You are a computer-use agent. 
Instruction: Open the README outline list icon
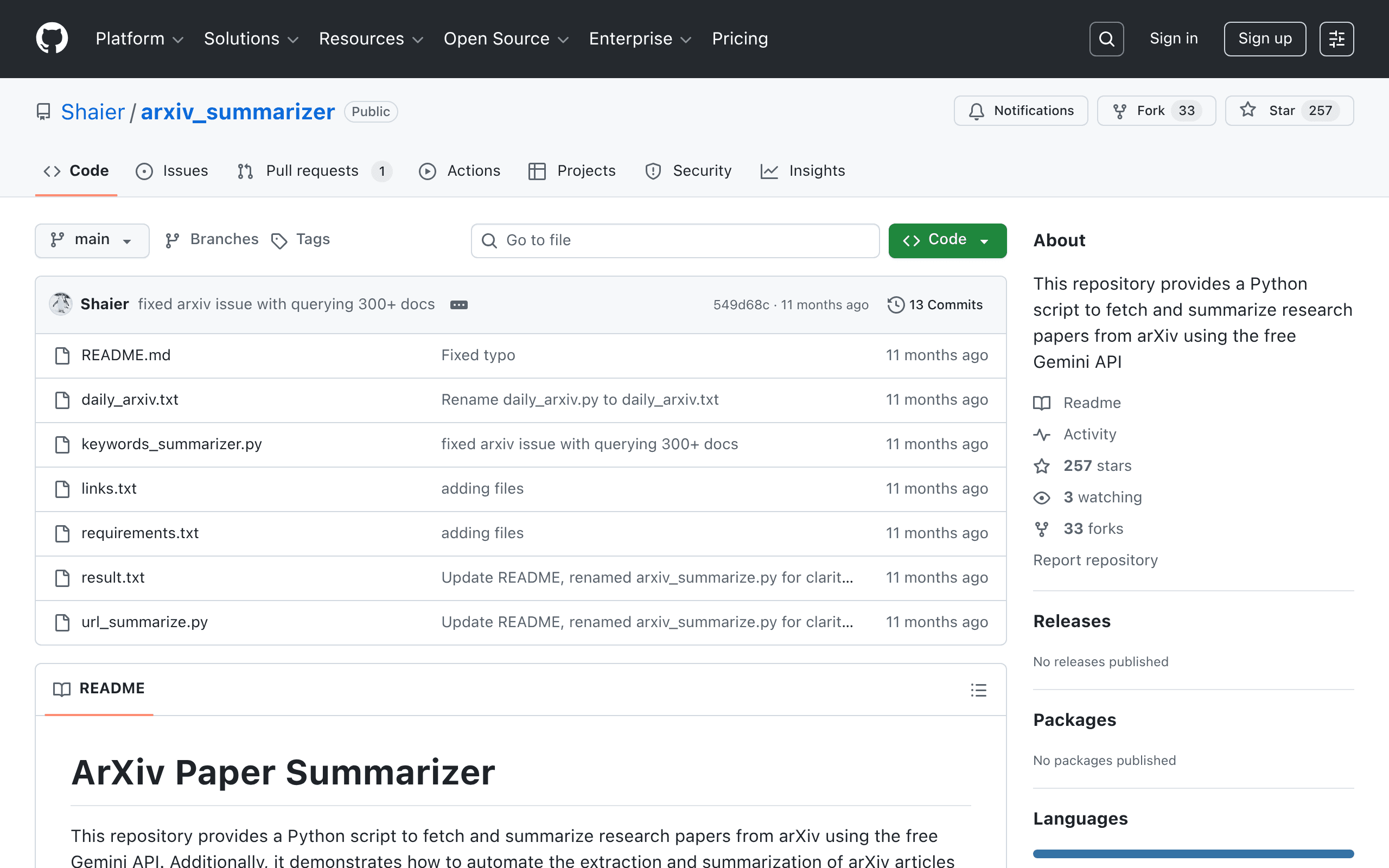point(979,690)
